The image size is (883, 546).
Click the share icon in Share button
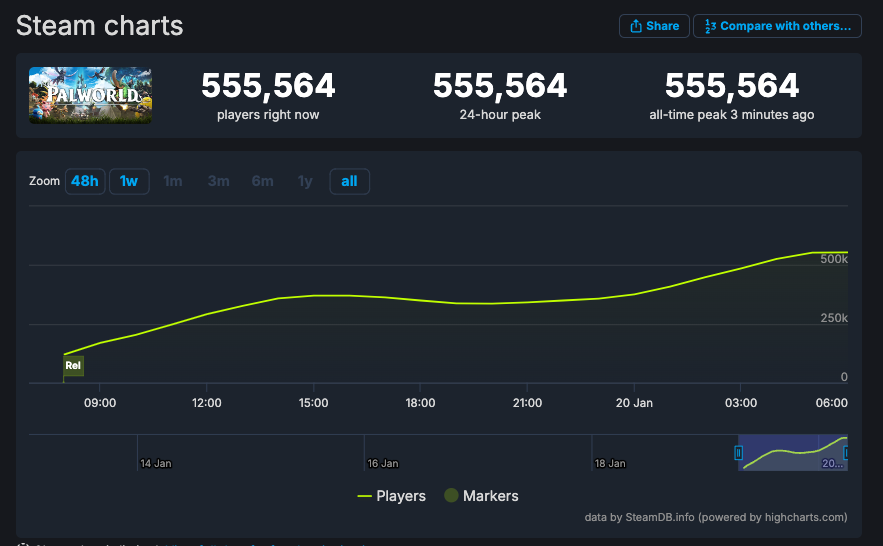(636, 26)
